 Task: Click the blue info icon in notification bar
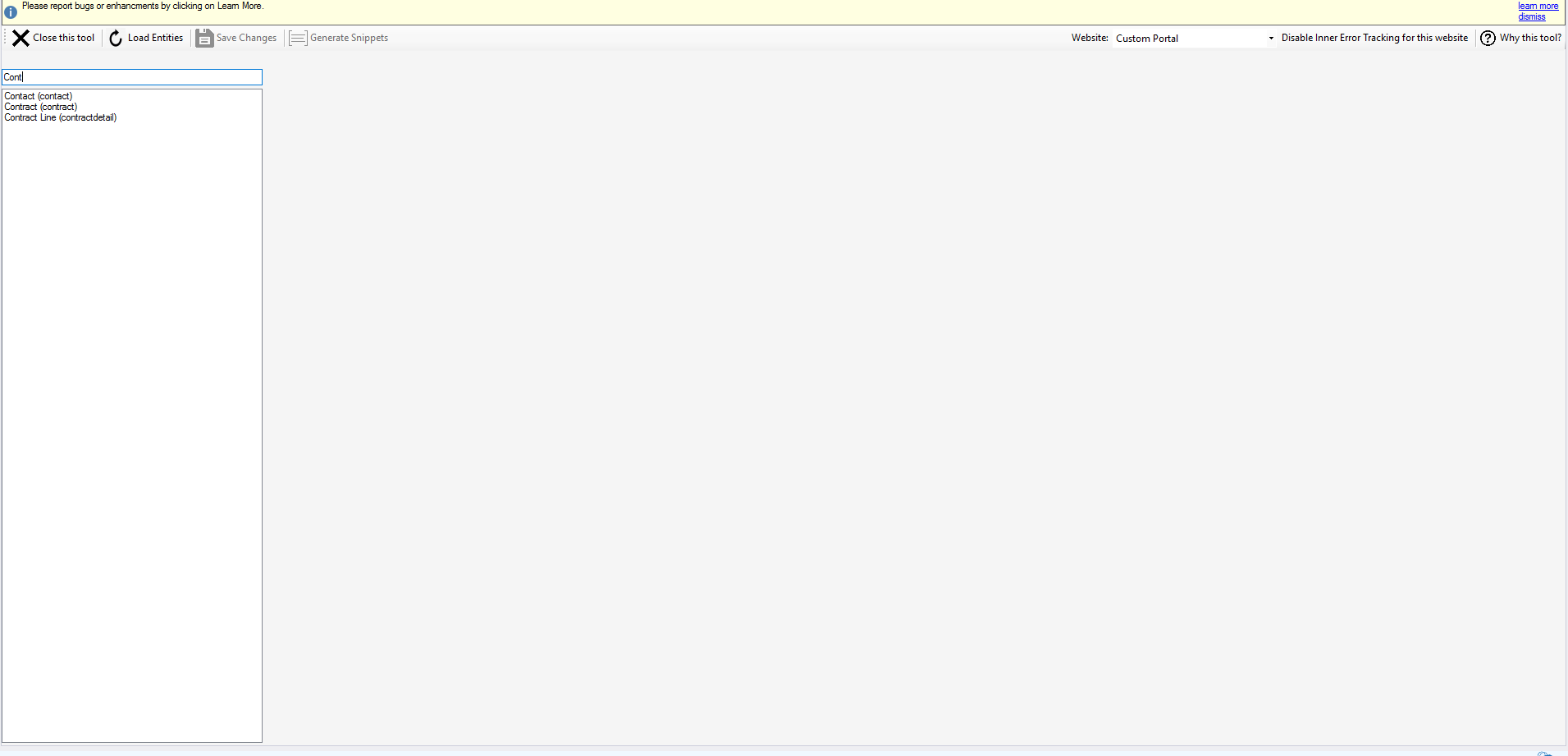pyautogui.click(x=11, y=12)
